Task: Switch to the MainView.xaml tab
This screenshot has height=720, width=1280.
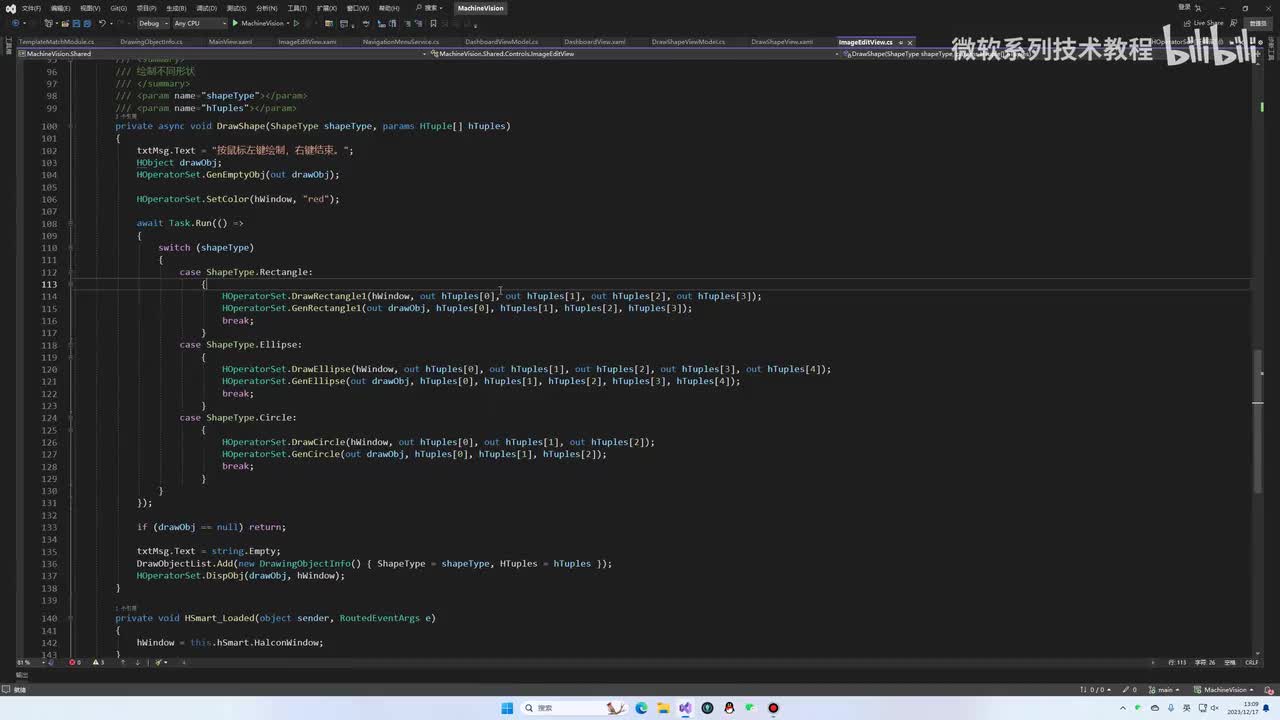Action: pyautogui.click(x=230, y=42)
